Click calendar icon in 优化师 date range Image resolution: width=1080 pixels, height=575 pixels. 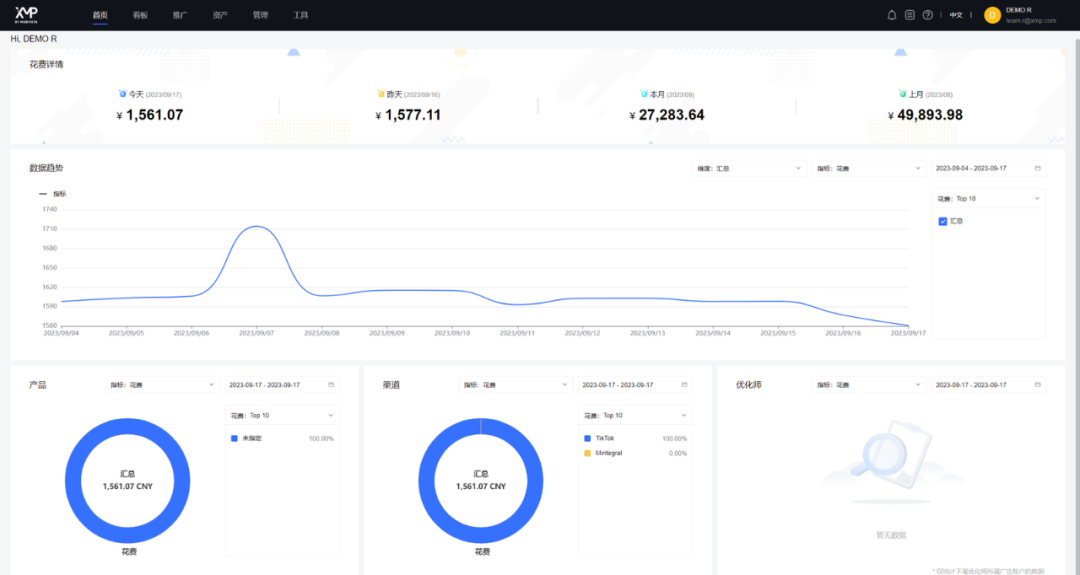coord(1037,385)
